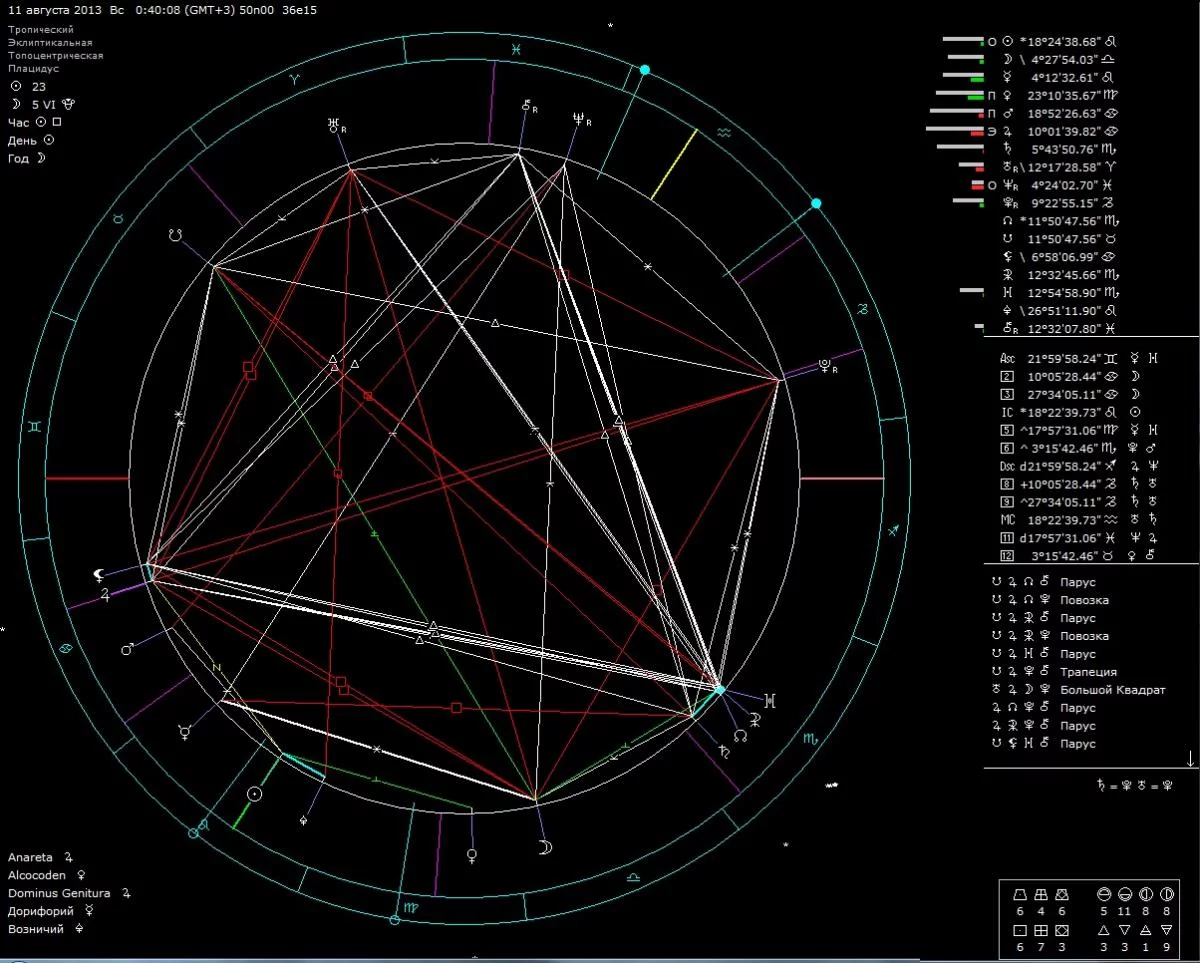Select the Venus glyph under the wheel
This screenshot has width=1200, height=963.
tap(471, 856)
